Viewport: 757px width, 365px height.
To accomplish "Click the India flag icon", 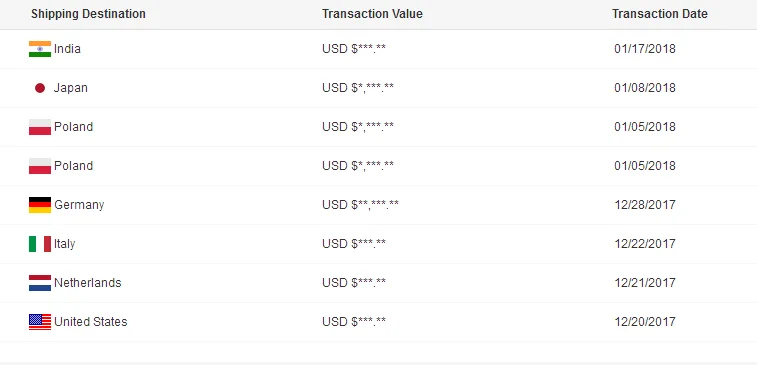I will pos(40,49).
